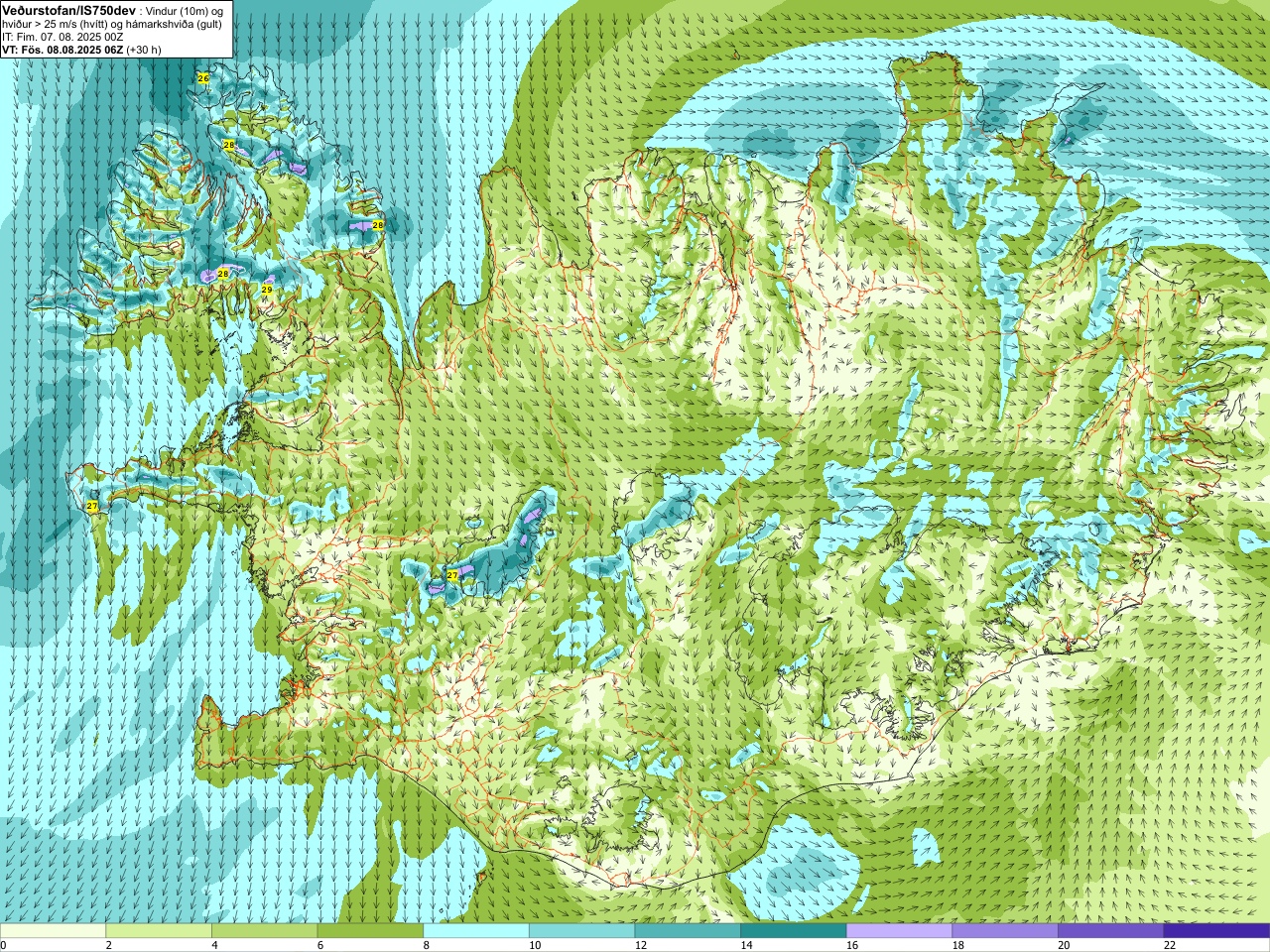Click the 18–20 m/s purple legend swatch
The image size is (1270, 952).
pos(1005,931)
